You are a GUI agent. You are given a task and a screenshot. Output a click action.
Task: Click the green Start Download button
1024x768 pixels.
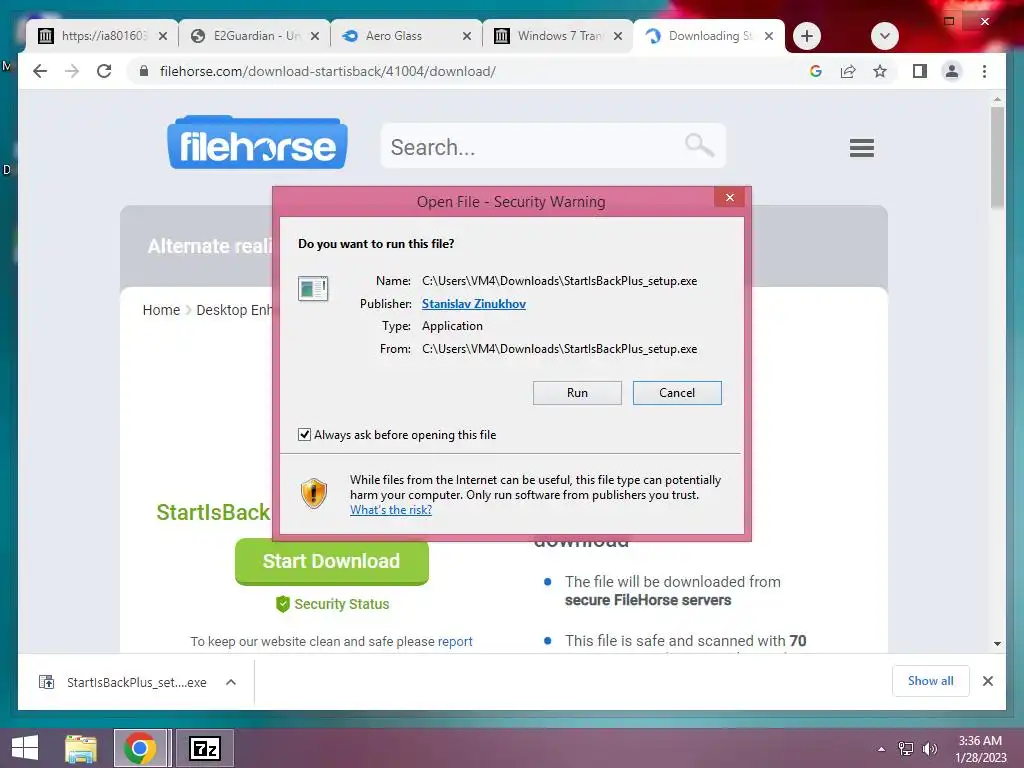click(332, 561)
